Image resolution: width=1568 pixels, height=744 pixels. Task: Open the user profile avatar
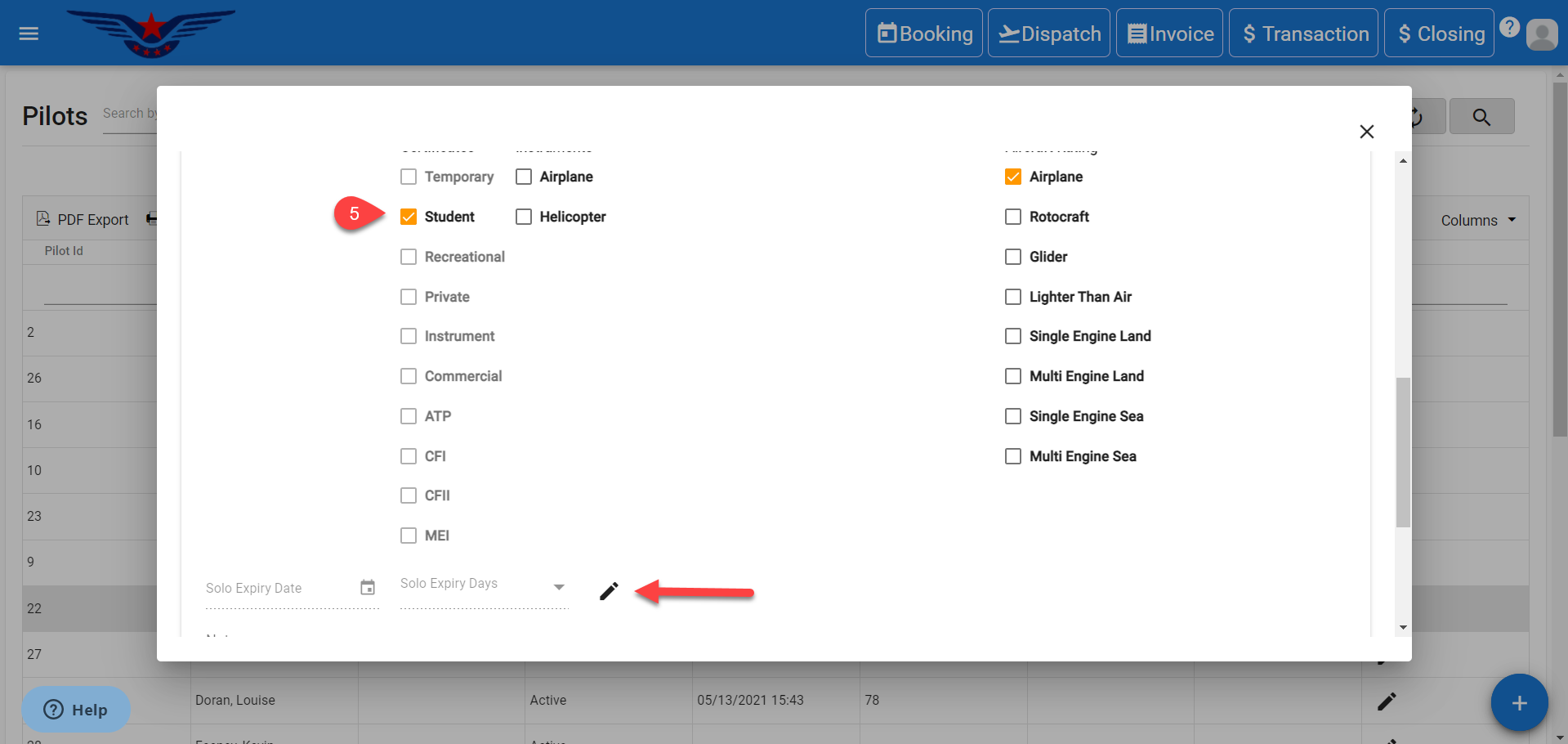click(x=1541, y=34)
